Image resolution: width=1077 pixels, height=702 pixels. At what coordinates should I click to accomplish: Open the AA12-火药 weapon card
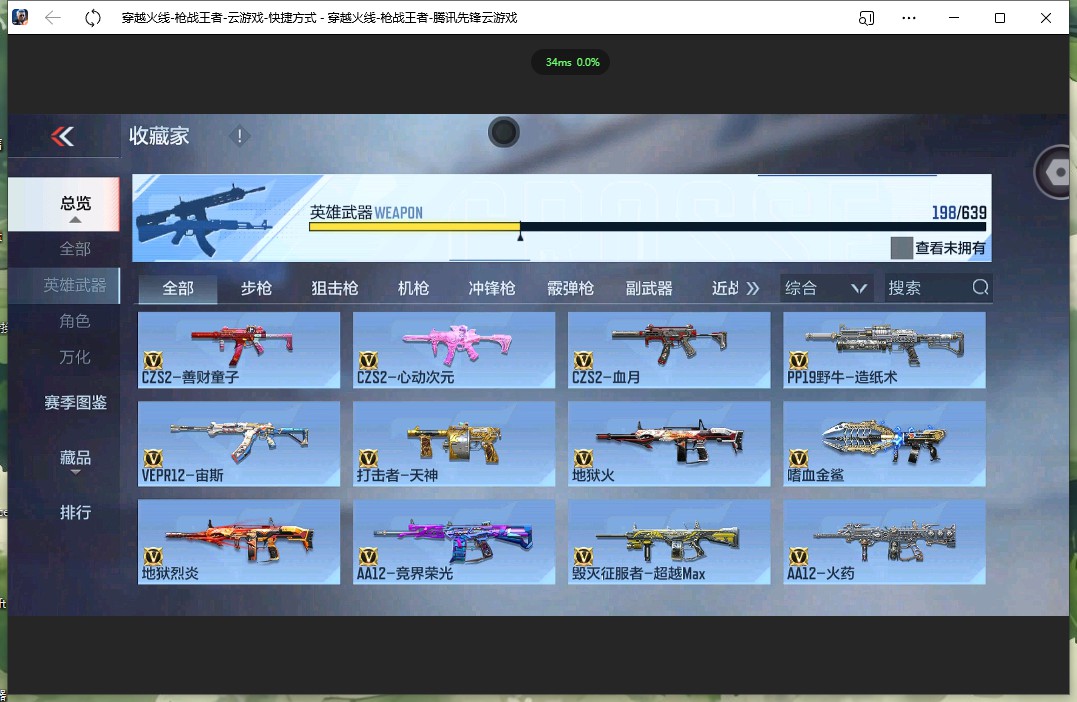tap(885, 542)
